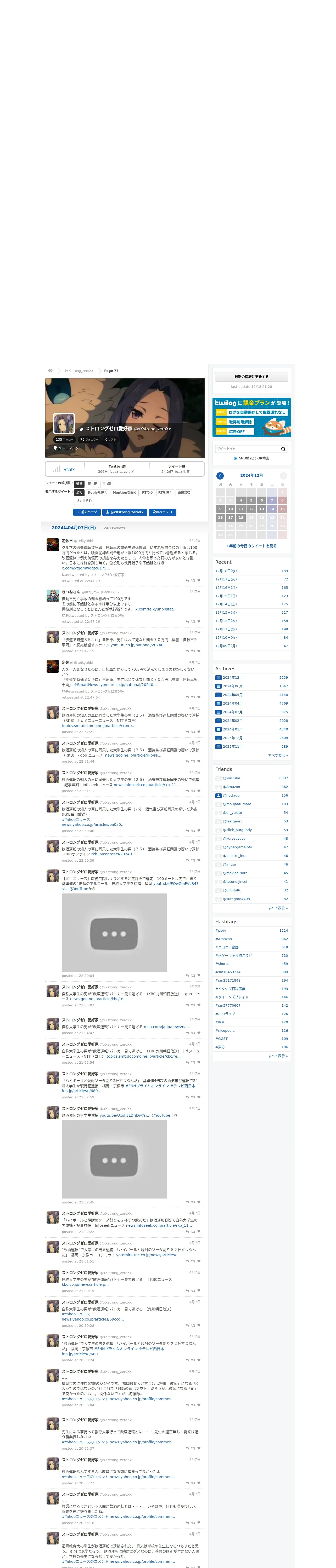
Task: Play video thumbnail in the 21:02:45 tweet
Action: 114,1160
